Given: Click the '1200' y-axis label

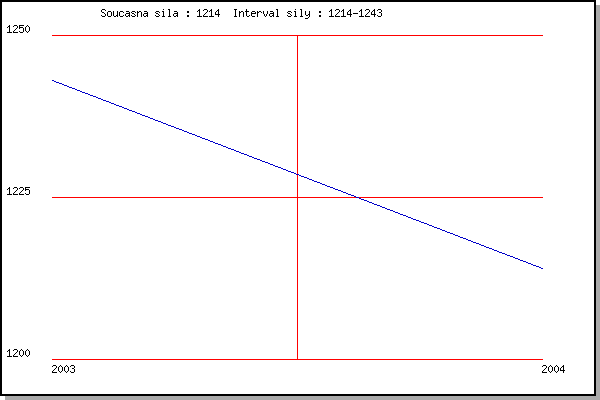Looking at the screenshot, I should click(x=18, y=353).
